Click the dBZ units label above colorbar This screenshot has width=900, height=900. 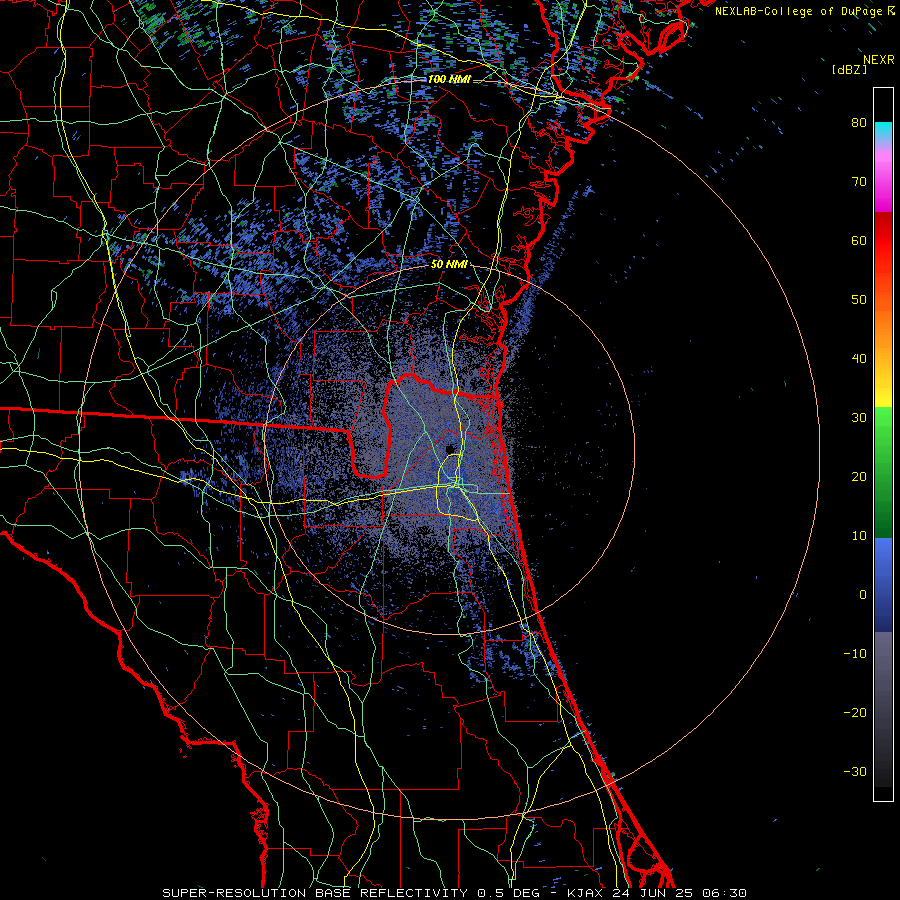pyautogui.click(x=849, y=70)
